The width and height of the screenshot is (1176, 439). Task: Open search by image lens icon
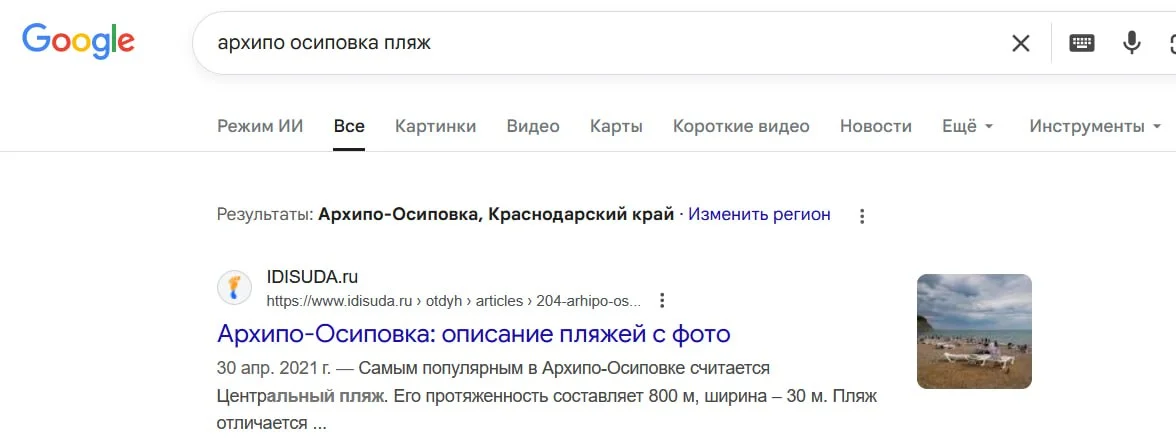pos(1172,43)
